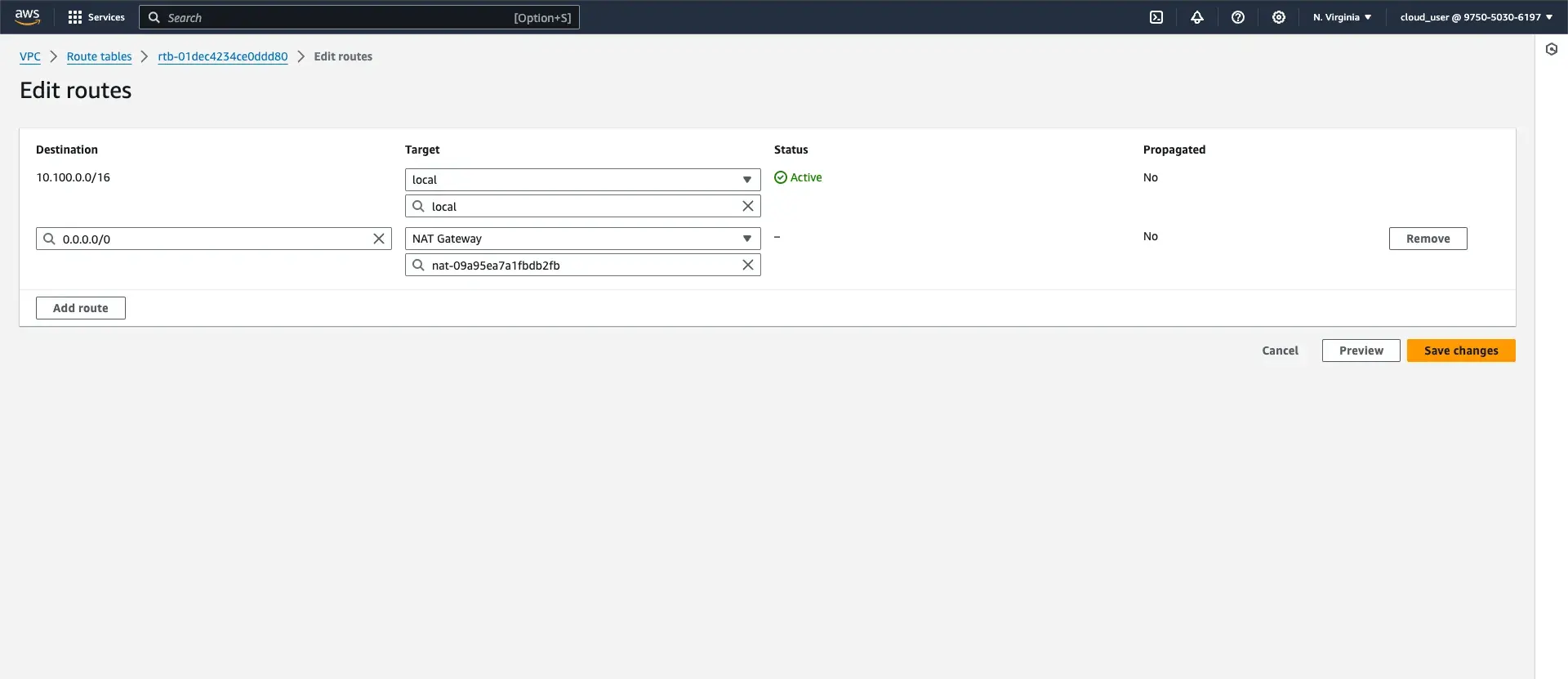Viewport: 1568px width, 679px height.
Task: Select the 10.100.0.0/16 destination text
Action: 73,177
